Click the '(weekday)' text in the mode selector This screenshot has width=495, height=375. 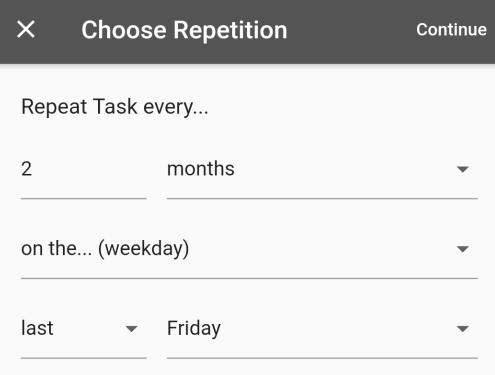point(143,249)
